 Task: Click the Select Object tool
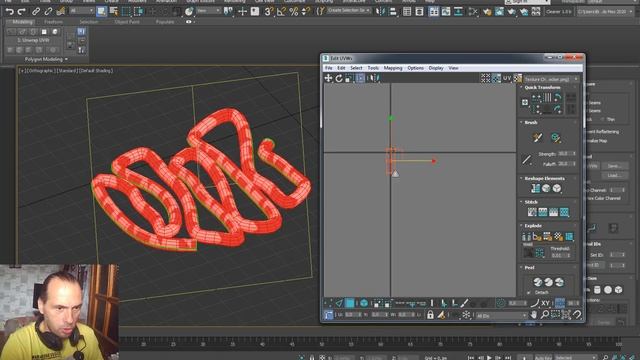[101, 11]
